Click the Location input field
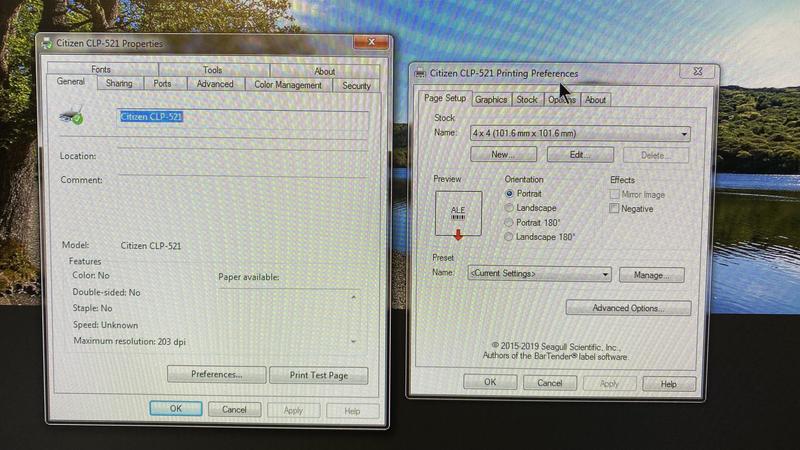 click(x=242, y=156)
